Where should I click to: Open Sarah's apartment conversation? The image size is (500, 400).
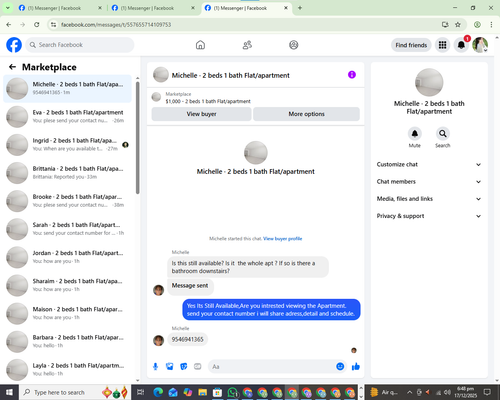[67, 229]
